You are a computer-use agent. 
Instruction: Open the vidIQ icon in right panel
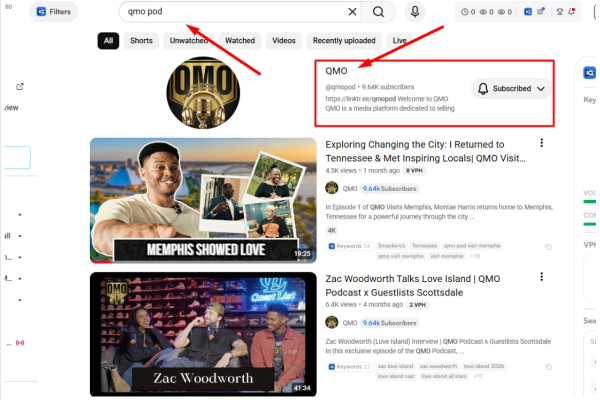pyautogui.click(x=589, y=73)
